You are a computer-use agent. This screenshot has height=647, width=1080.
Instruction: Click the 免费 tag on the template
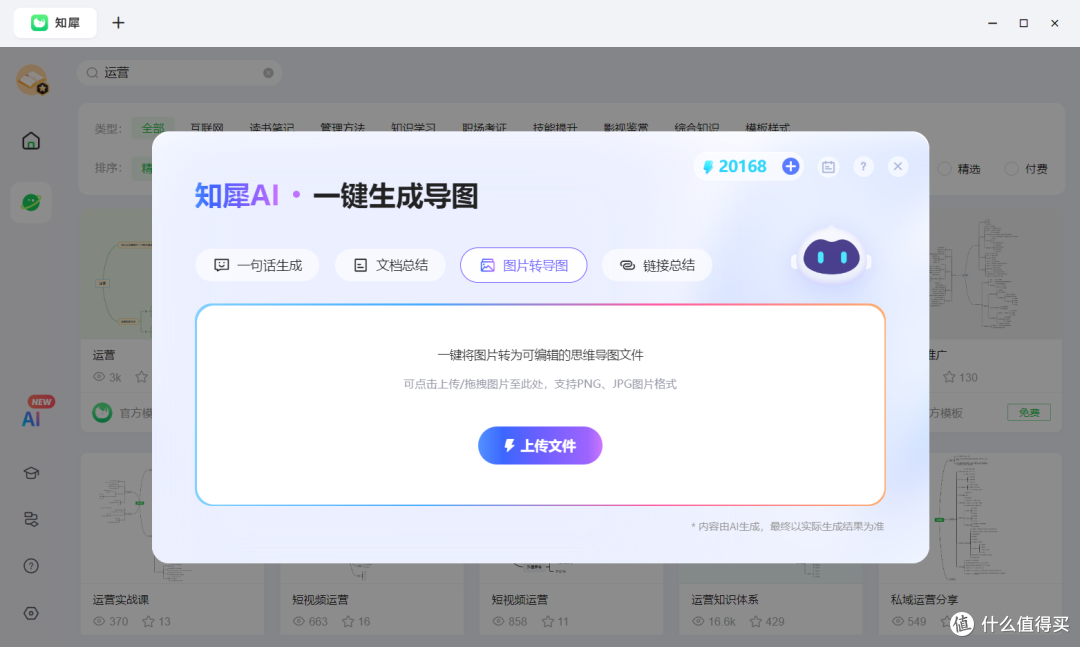coord(1029,412)
